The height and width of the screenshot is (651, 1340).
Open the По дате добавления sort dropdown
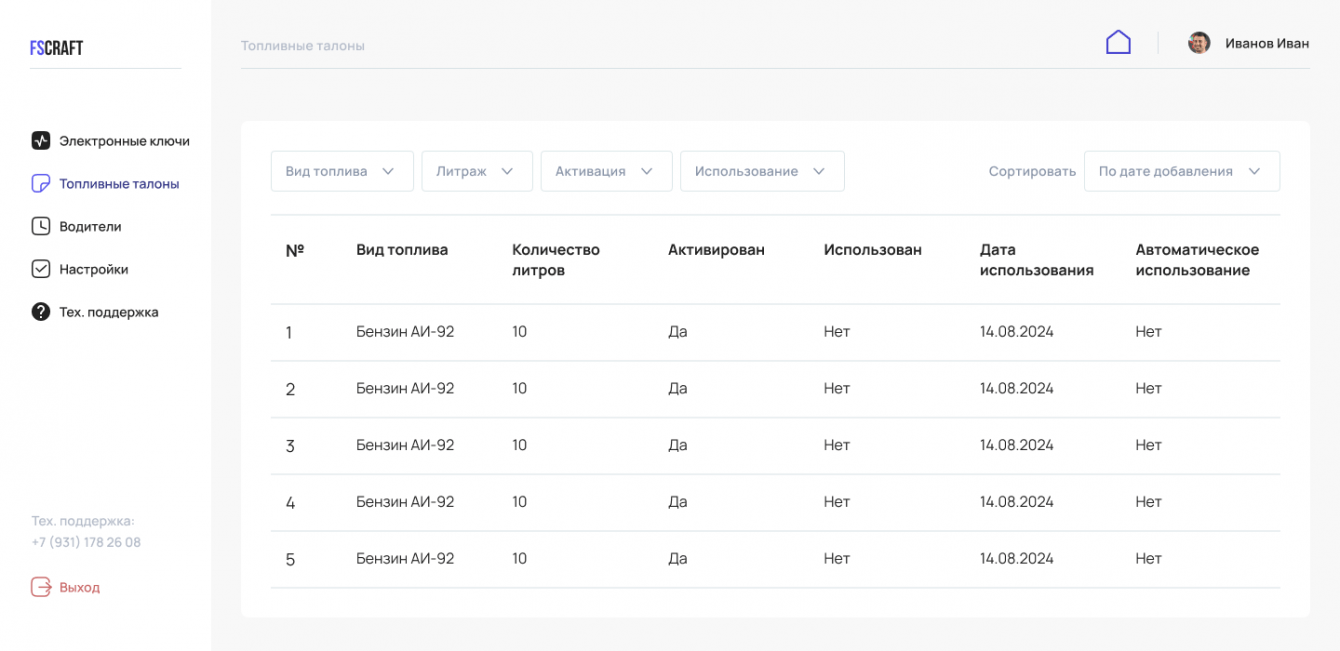(x=1181, y=171)
